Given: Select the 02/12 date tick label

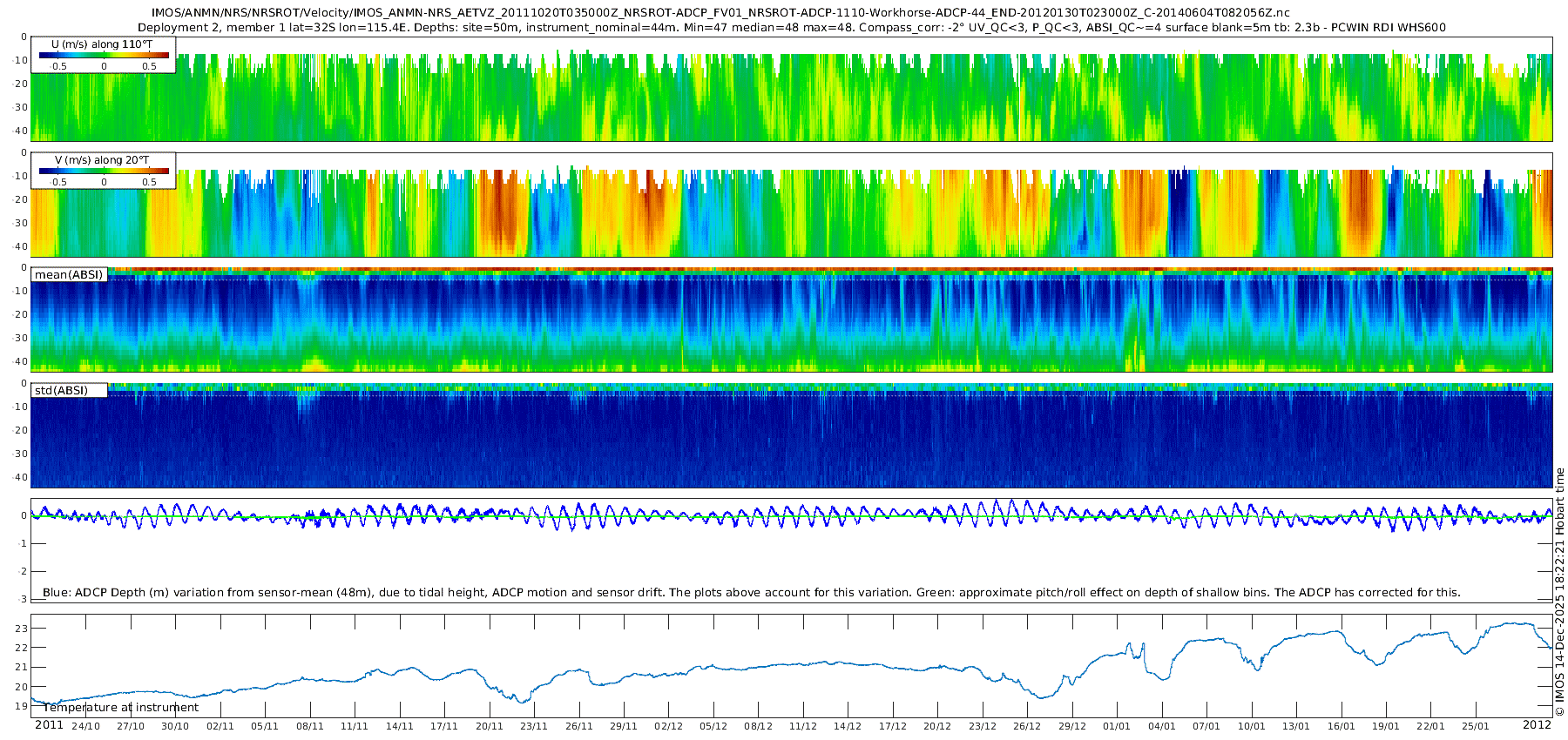Looking at the screenshot, I should pos(668,726).
